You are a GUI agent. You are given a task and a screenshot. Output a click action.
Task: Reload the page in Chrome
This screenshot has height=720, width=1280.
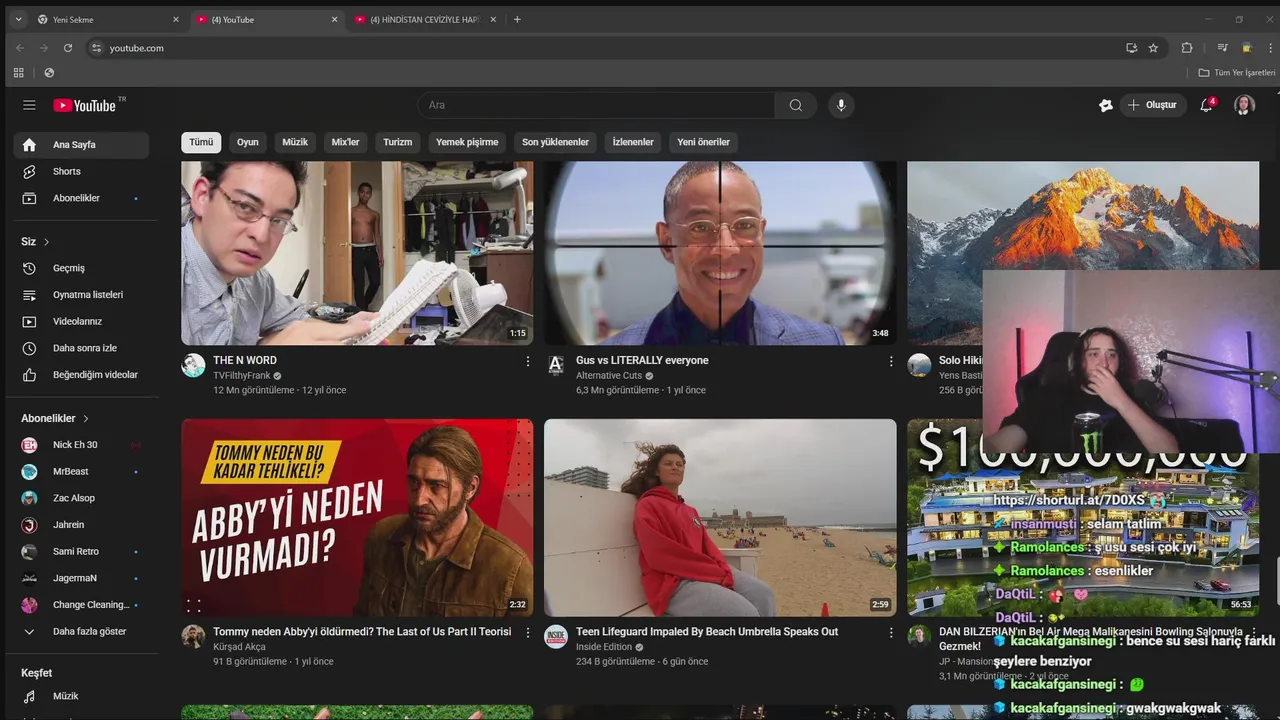point(68,48)
